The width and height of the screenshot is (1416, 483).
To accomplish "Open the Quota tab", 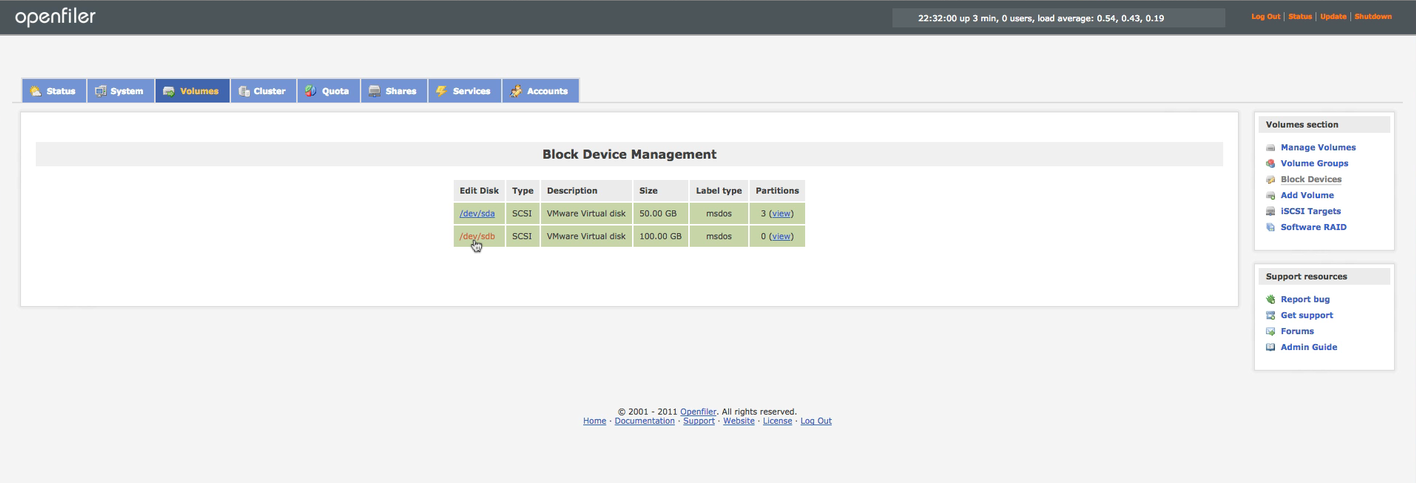I will coord(328,91).
